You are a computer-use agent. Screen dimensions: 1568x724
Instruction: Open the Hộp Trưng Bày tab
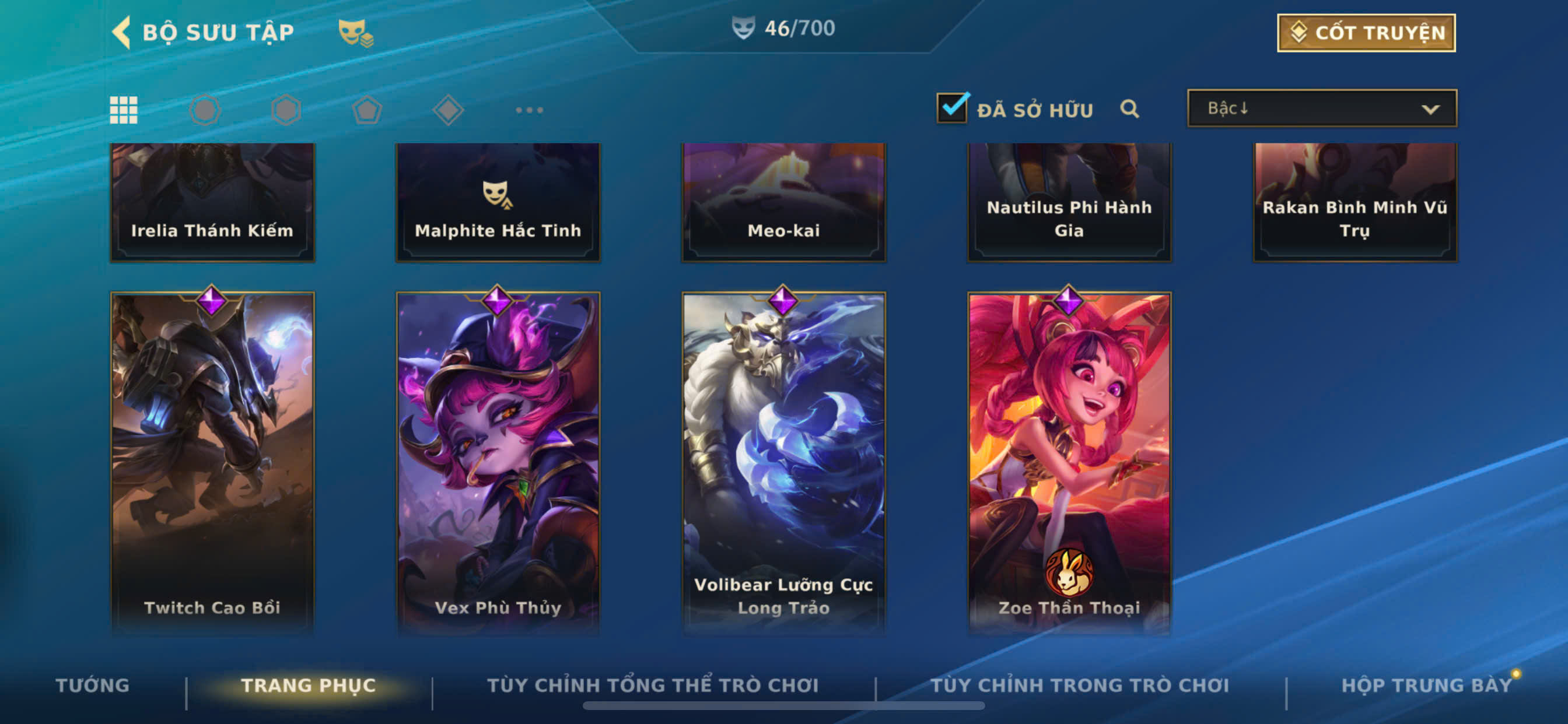click(x=1426, y=685)
